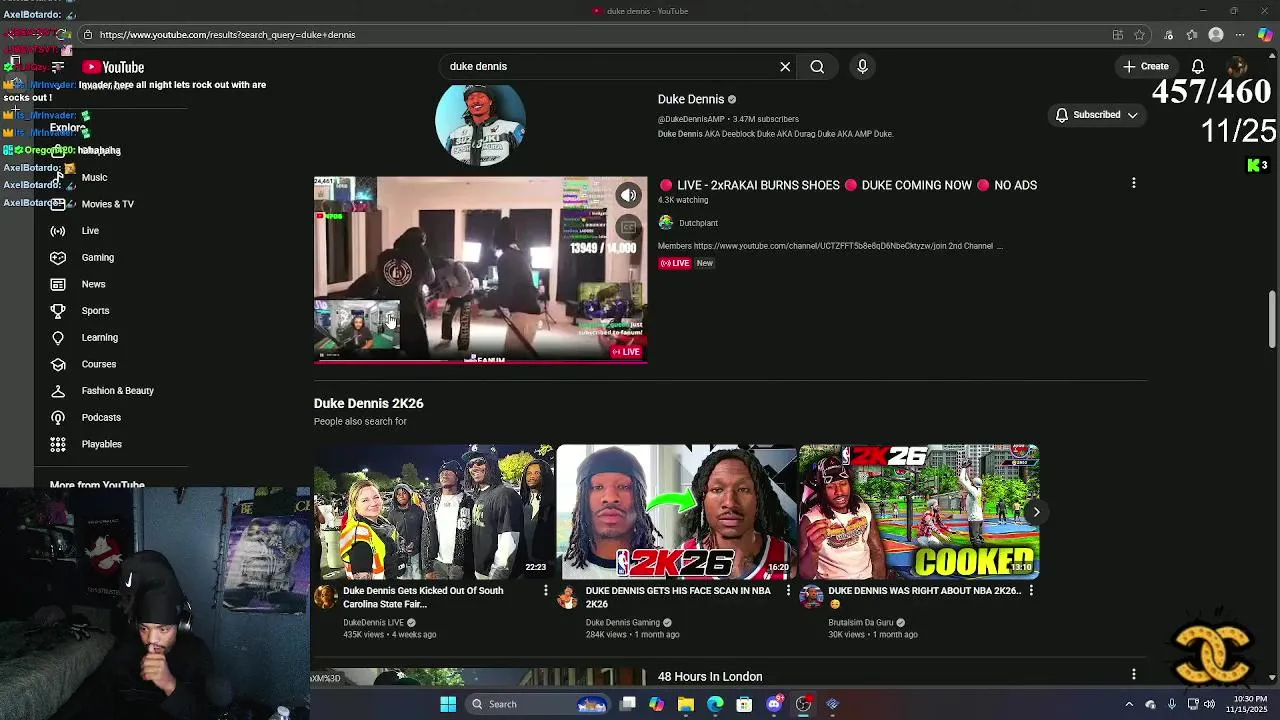Open the DukeDennis LIVE channel link
The width and height of the screenshot is (1280, 720).
click(374, 623)
